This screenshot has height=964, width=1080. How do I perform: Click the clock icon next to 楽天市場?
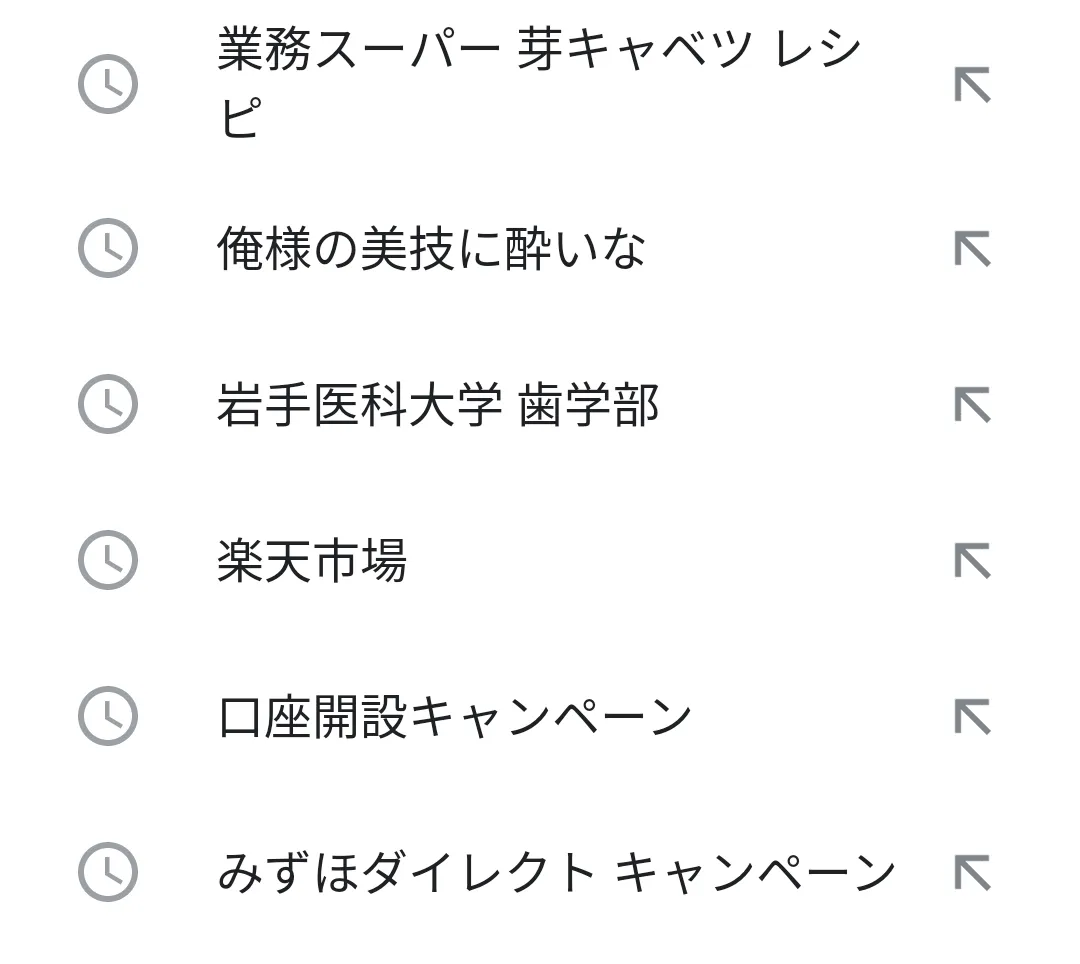(108, 560)
